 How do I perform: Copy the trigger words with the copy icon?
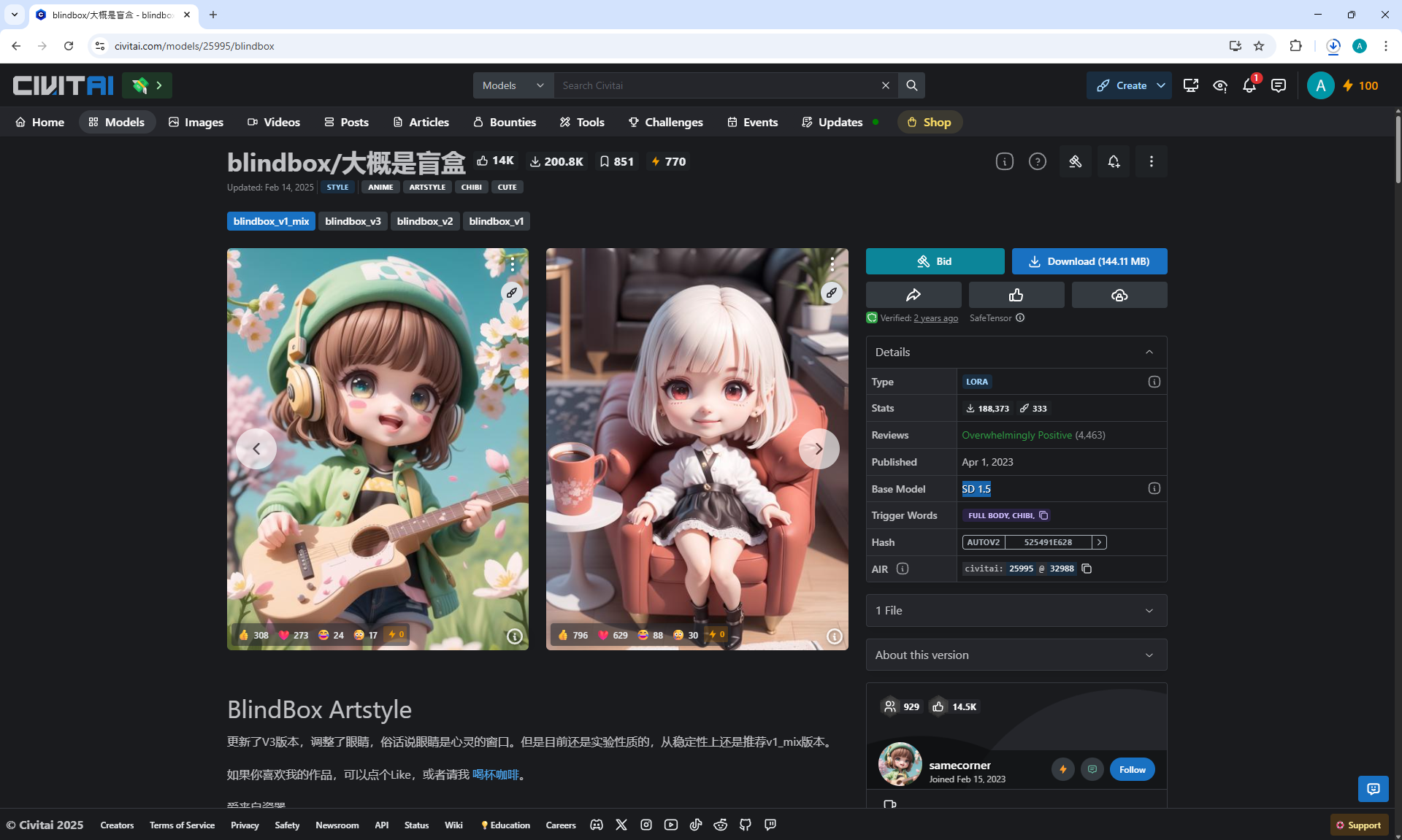(x=1043, y=516)
